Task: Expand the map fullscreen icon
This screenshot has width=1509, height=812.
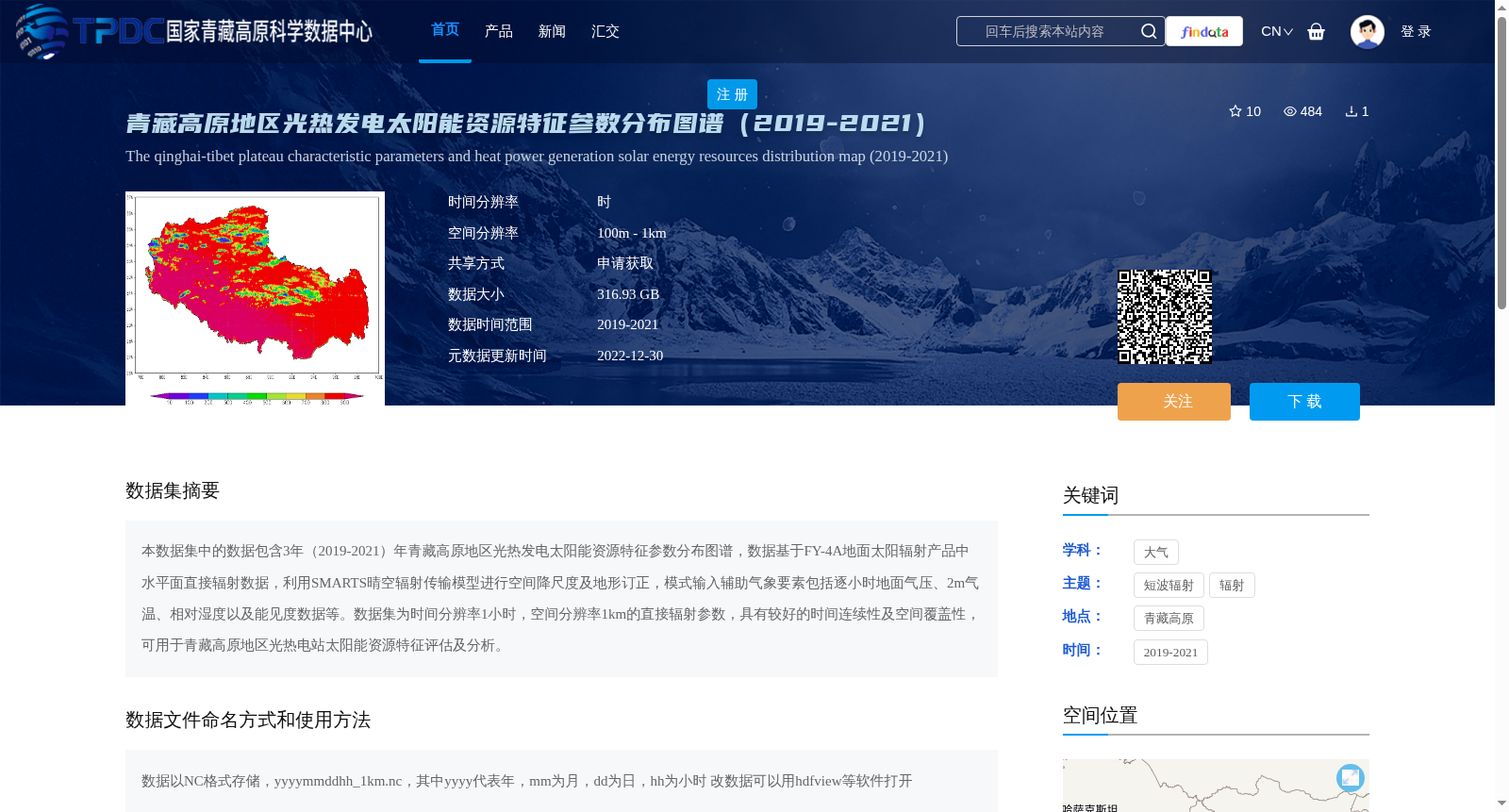Action: click(x=1351, y=777)
